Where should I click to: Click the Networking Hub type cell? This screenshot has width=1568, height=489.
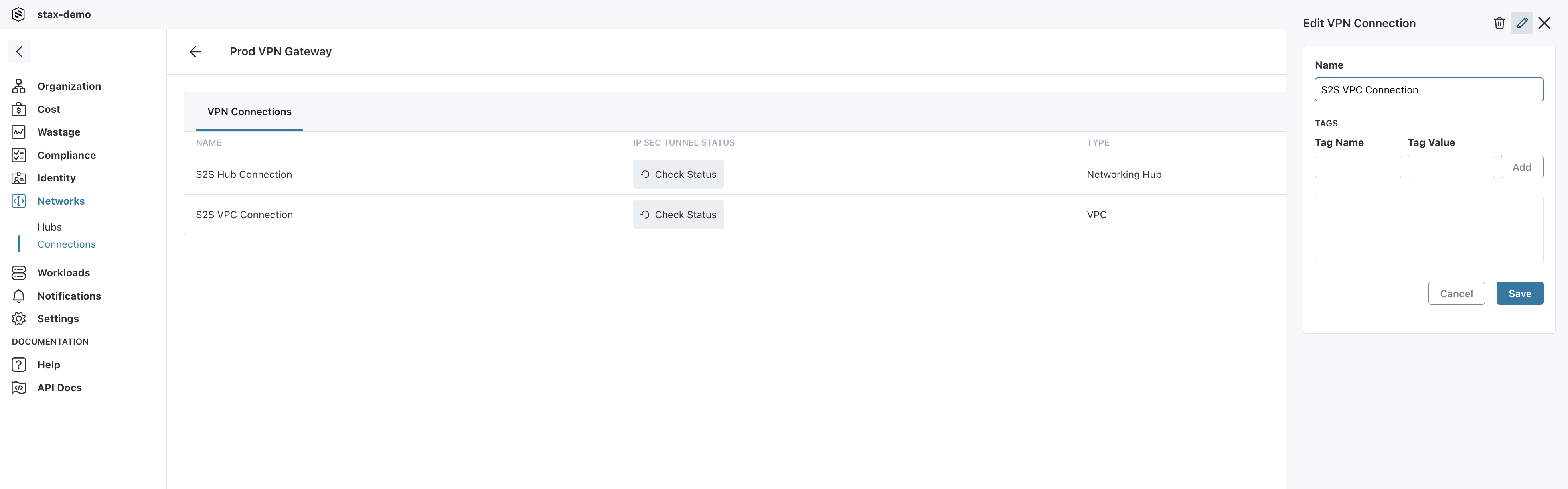tap(1124, 175)
